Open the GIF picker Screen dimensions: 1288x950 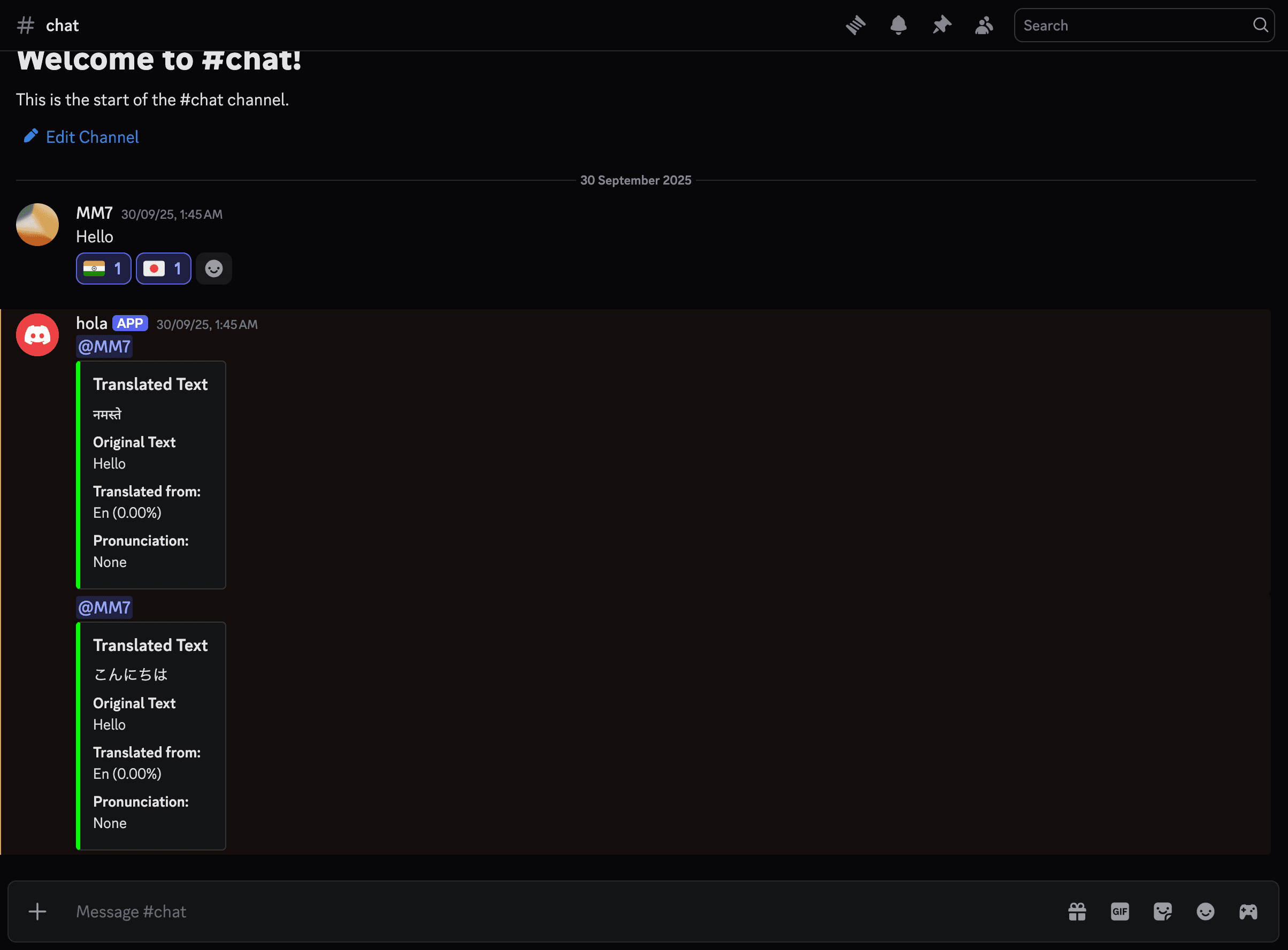point(1120,911)
